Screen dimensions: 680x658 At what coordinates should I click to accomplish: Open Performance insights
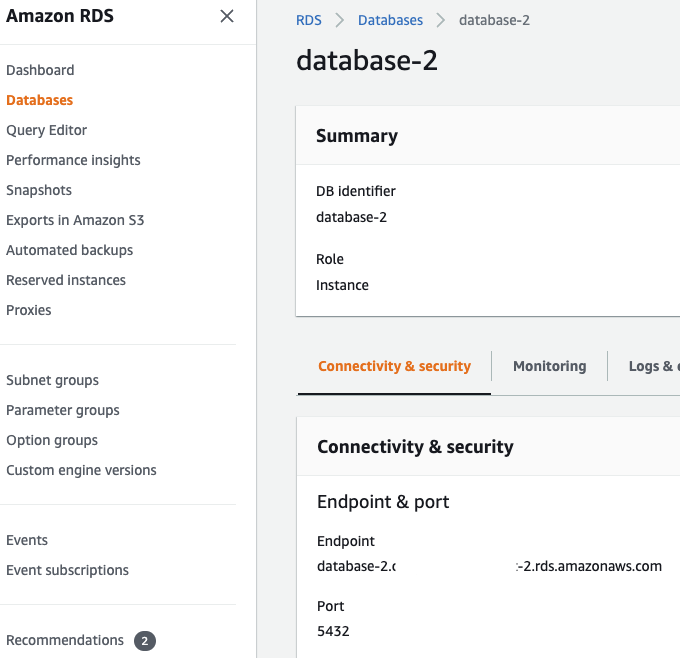(73, 160)
